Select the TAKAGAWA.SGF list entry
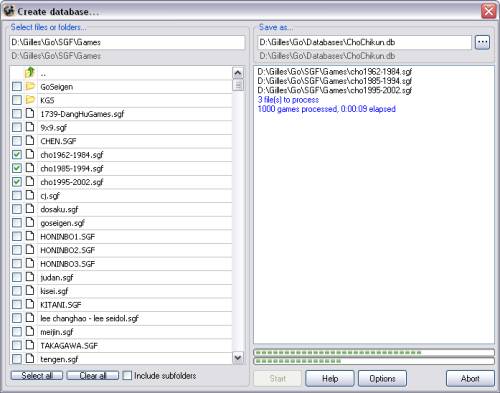This screenshot has height=393, width=500. (69, 346)
